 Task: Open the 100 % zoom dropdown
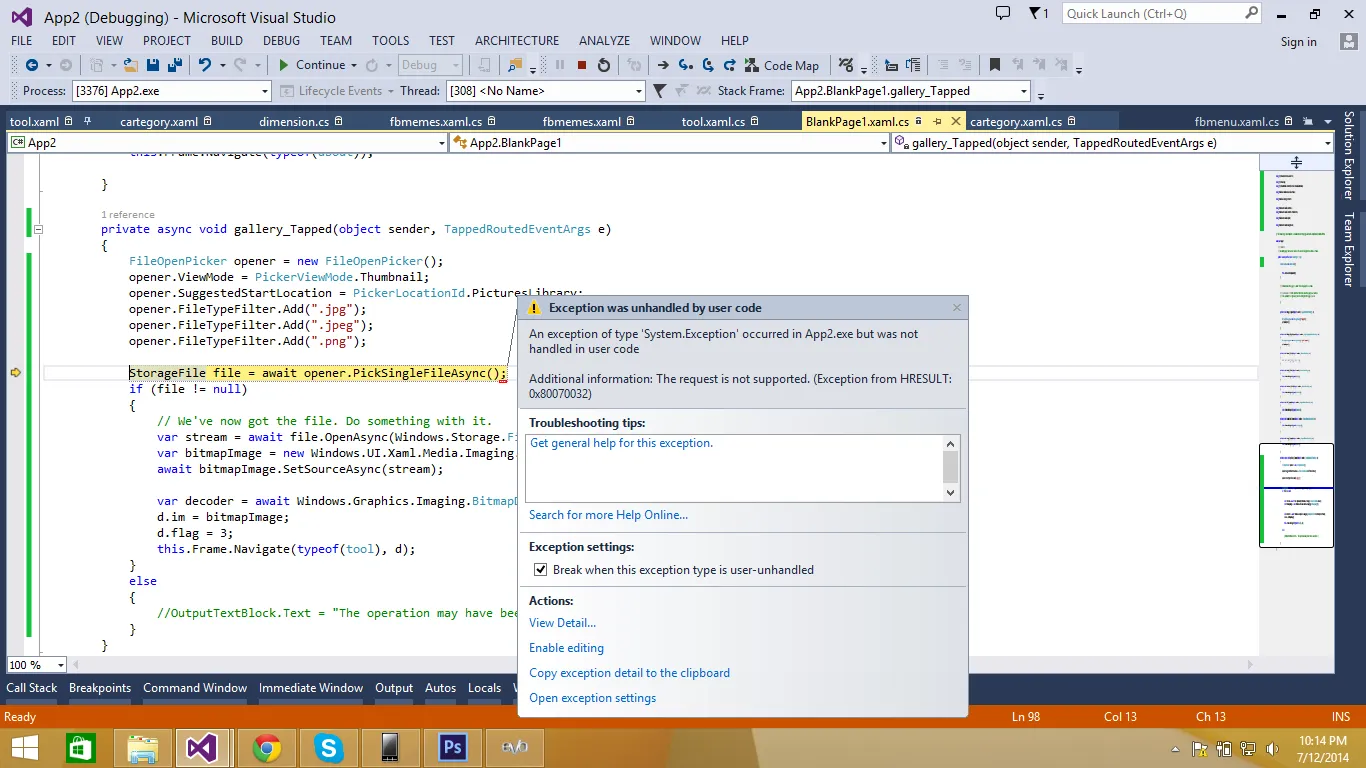tap(36, 665)
